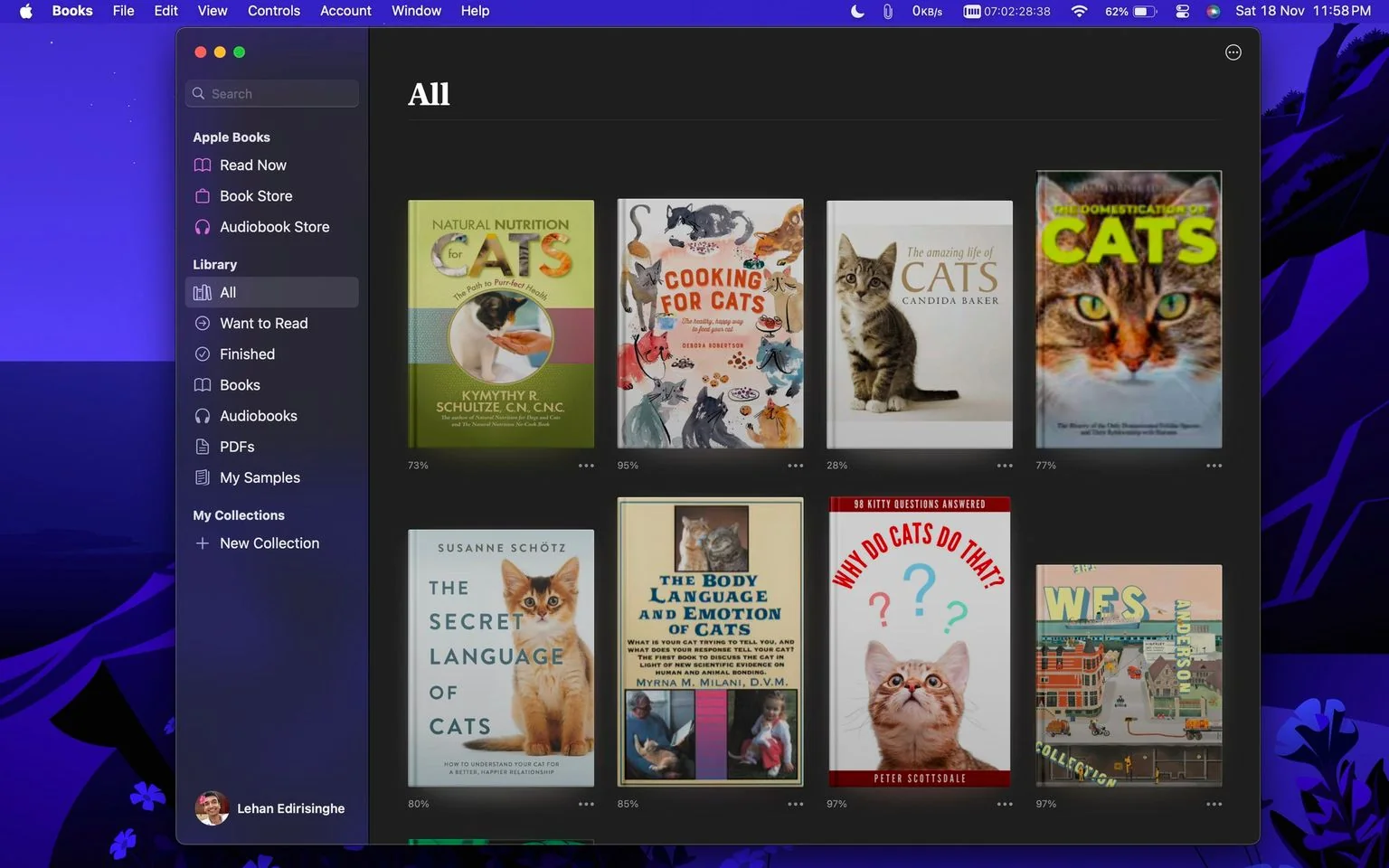
Task: Open the Wi-Fi status icon
Action: (x=1079, y=11)
